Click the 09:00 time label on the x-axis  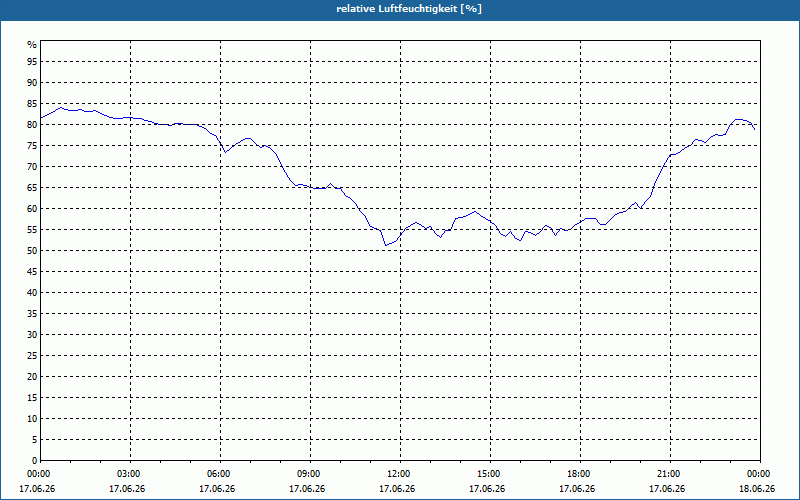(x=311, y=474)
